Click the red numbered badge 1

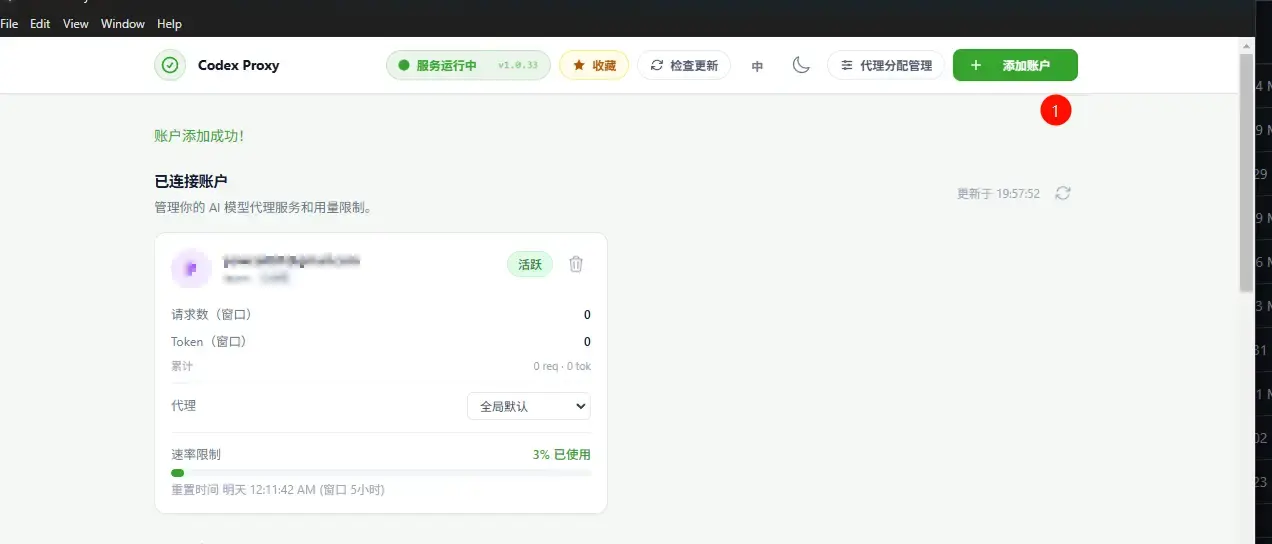(1055, 110)
